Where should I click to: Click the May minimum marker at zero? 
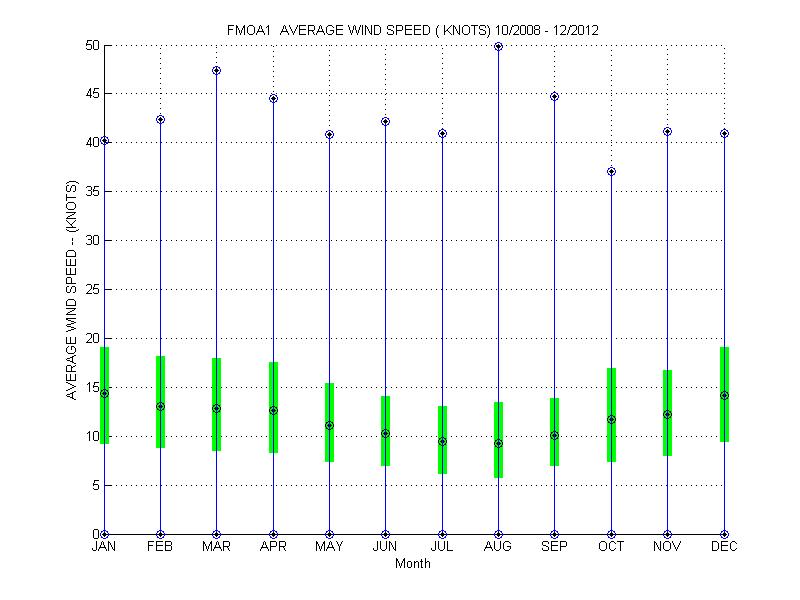tap(329, 534)
